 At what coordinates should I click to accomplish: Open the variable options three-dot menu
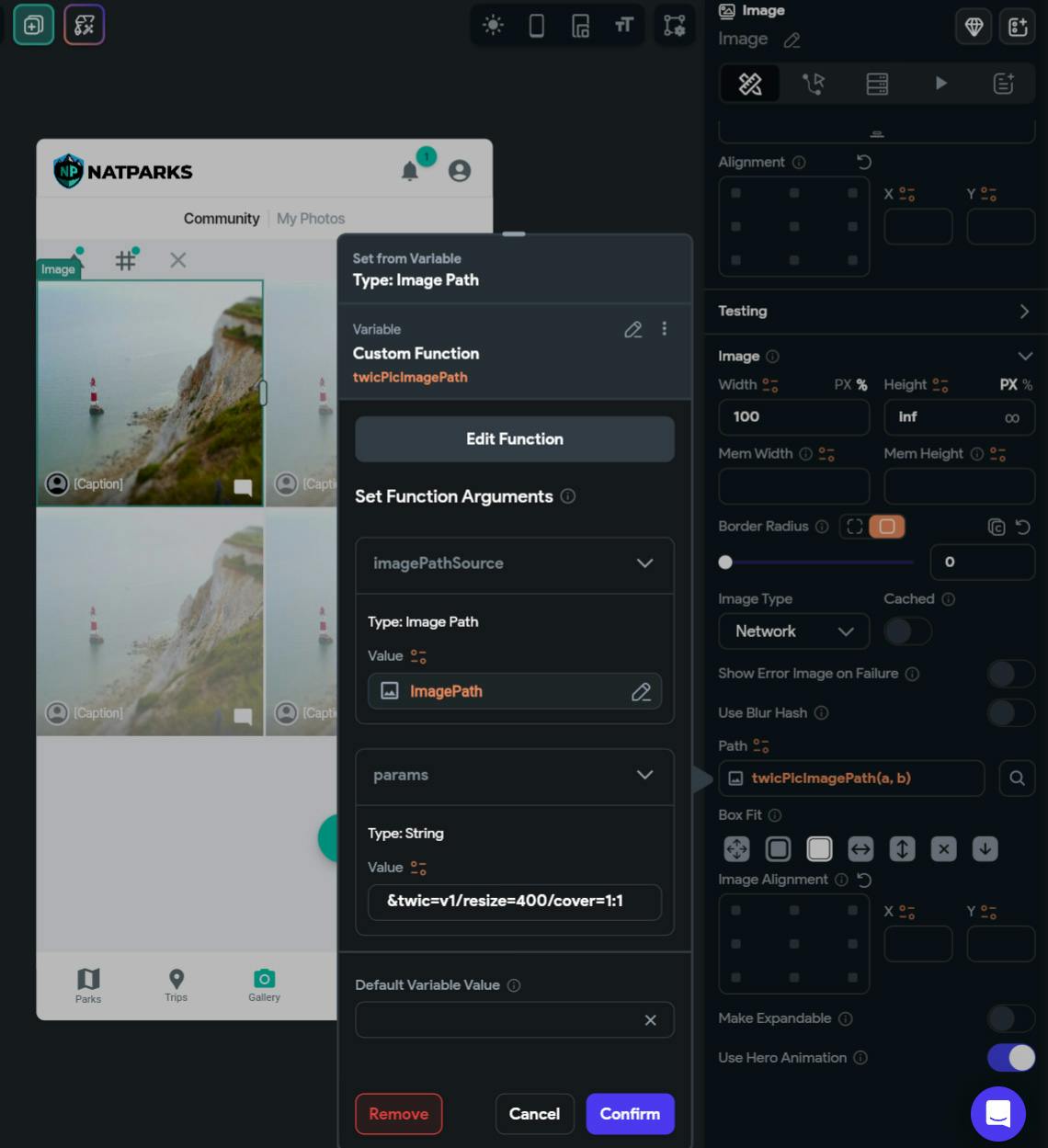[665, 329]
